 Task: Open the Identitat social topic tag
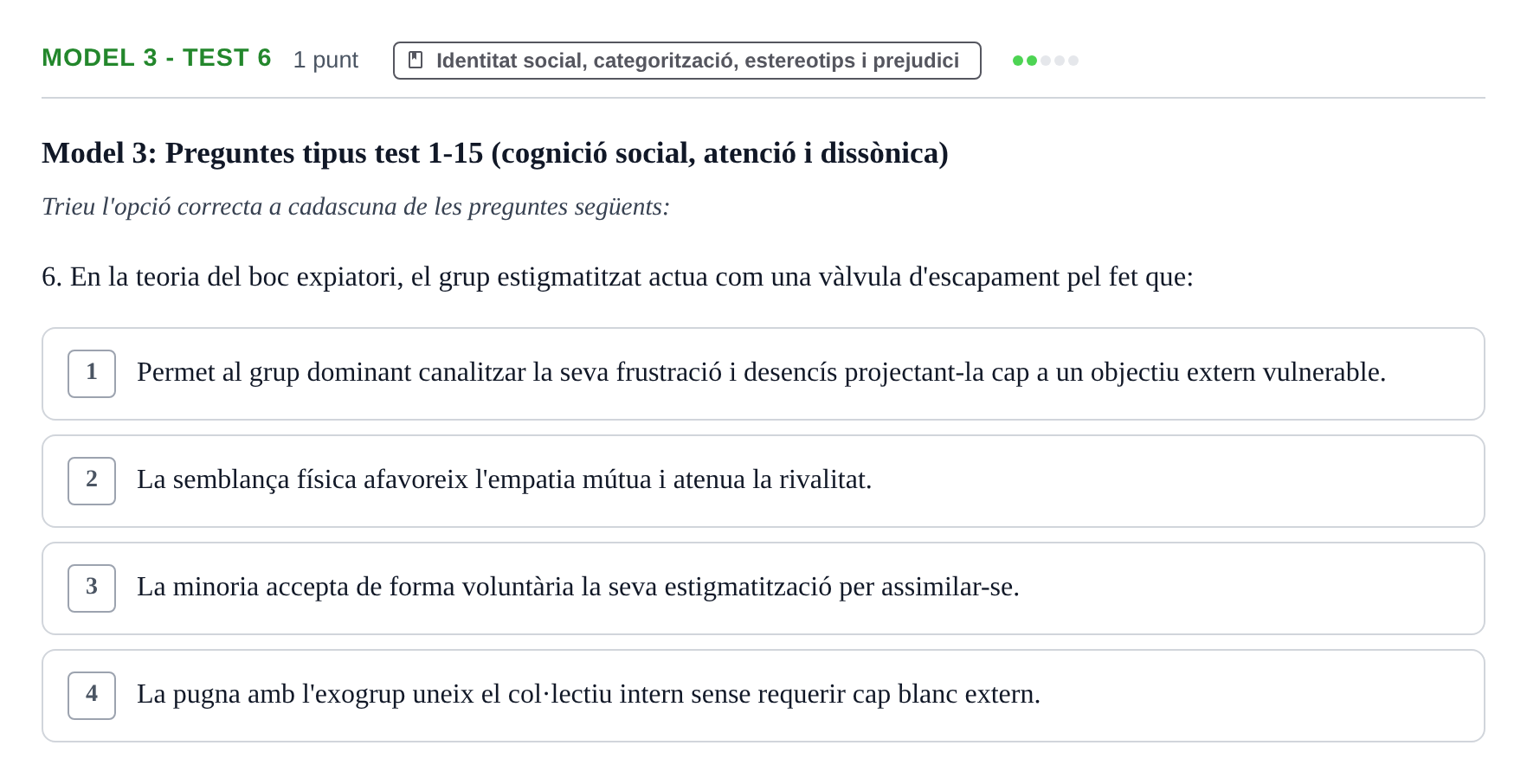(x=686, y=61)
